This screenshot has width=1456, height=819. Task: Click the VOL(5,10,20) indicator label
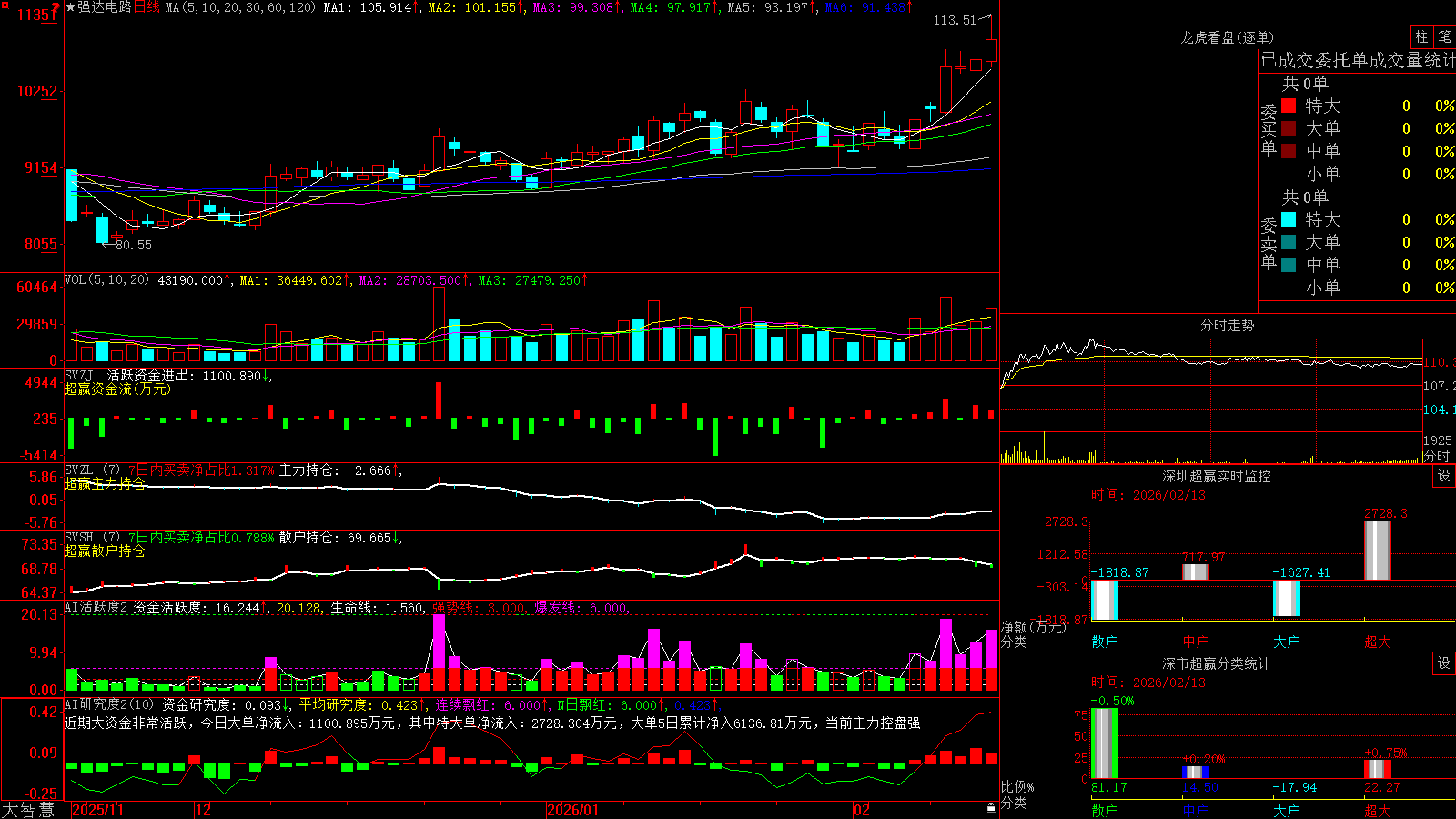tap(106, 280)
